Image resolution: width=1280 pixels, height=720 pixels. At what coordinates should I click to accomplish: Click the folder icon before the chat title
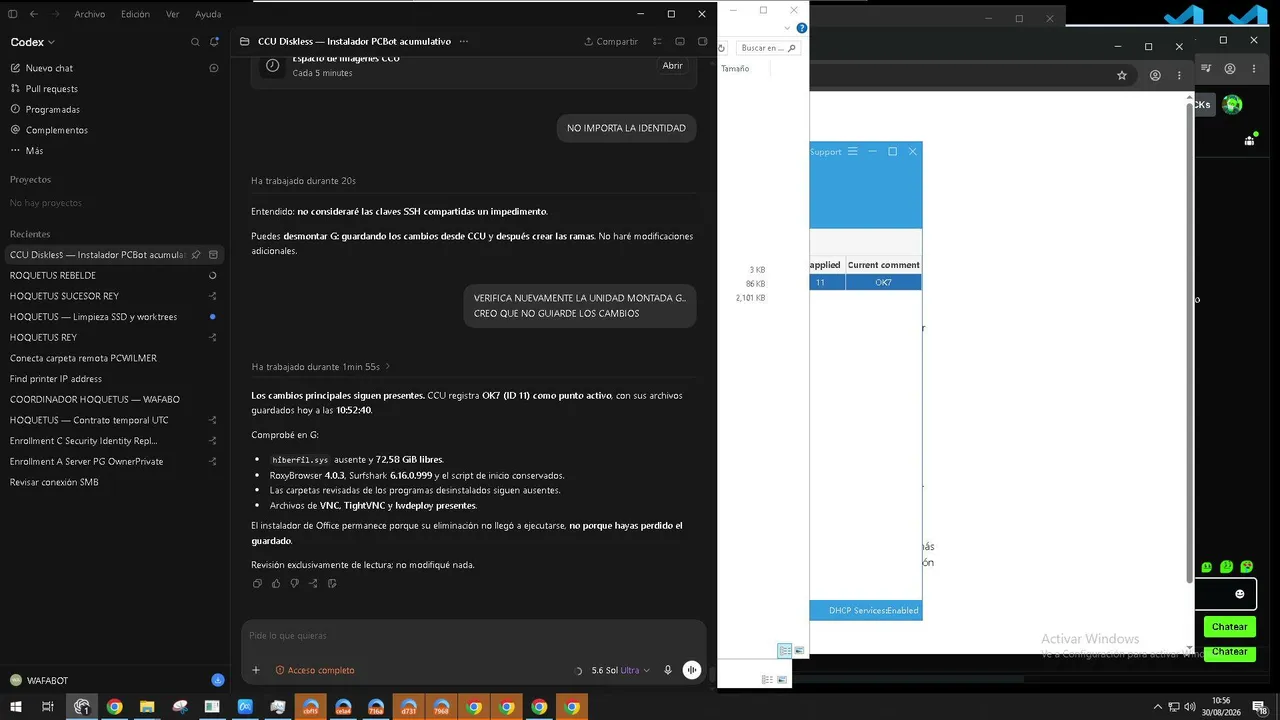click(245, 42)
